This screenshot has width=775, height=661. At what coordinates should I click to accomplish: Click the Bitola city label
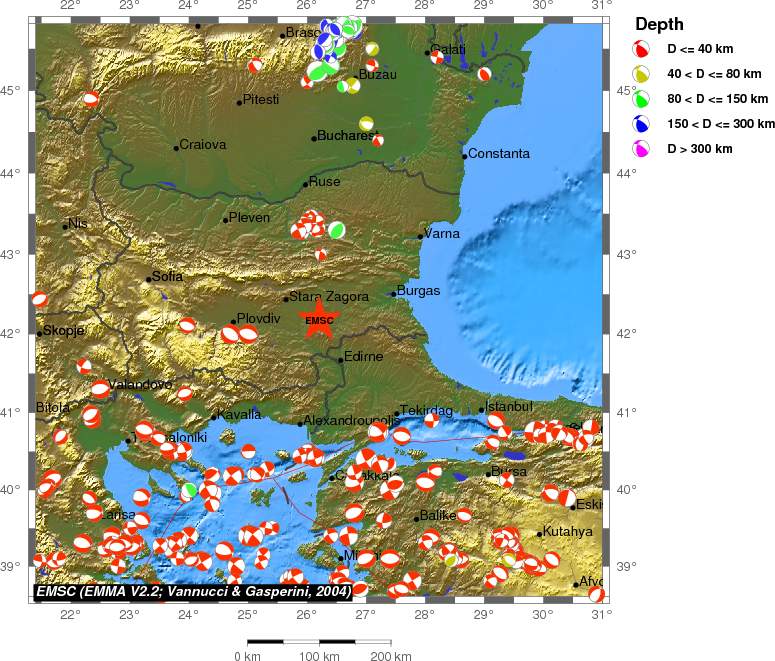point(53,407)
